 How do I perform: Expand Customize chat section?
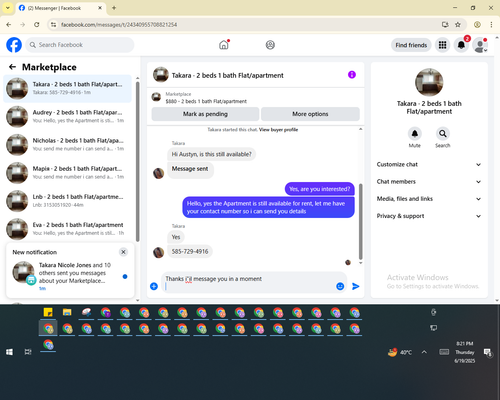tap(429, 164)
